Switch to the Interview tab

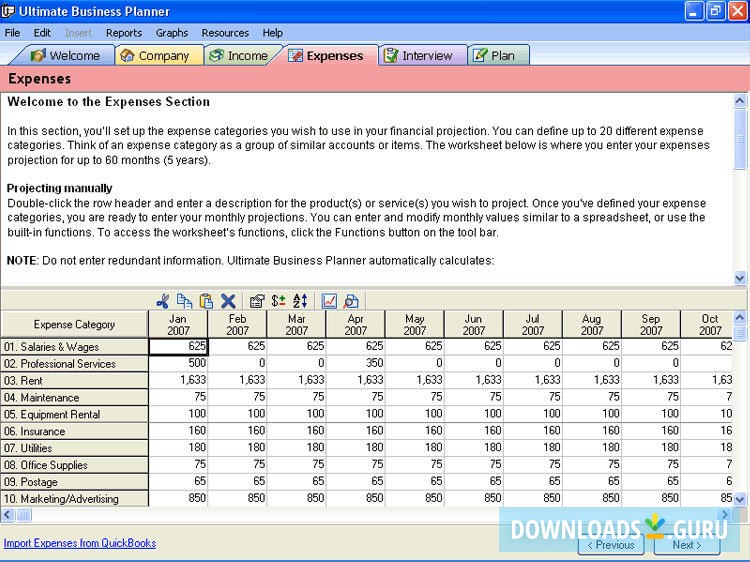click(423, 55)
